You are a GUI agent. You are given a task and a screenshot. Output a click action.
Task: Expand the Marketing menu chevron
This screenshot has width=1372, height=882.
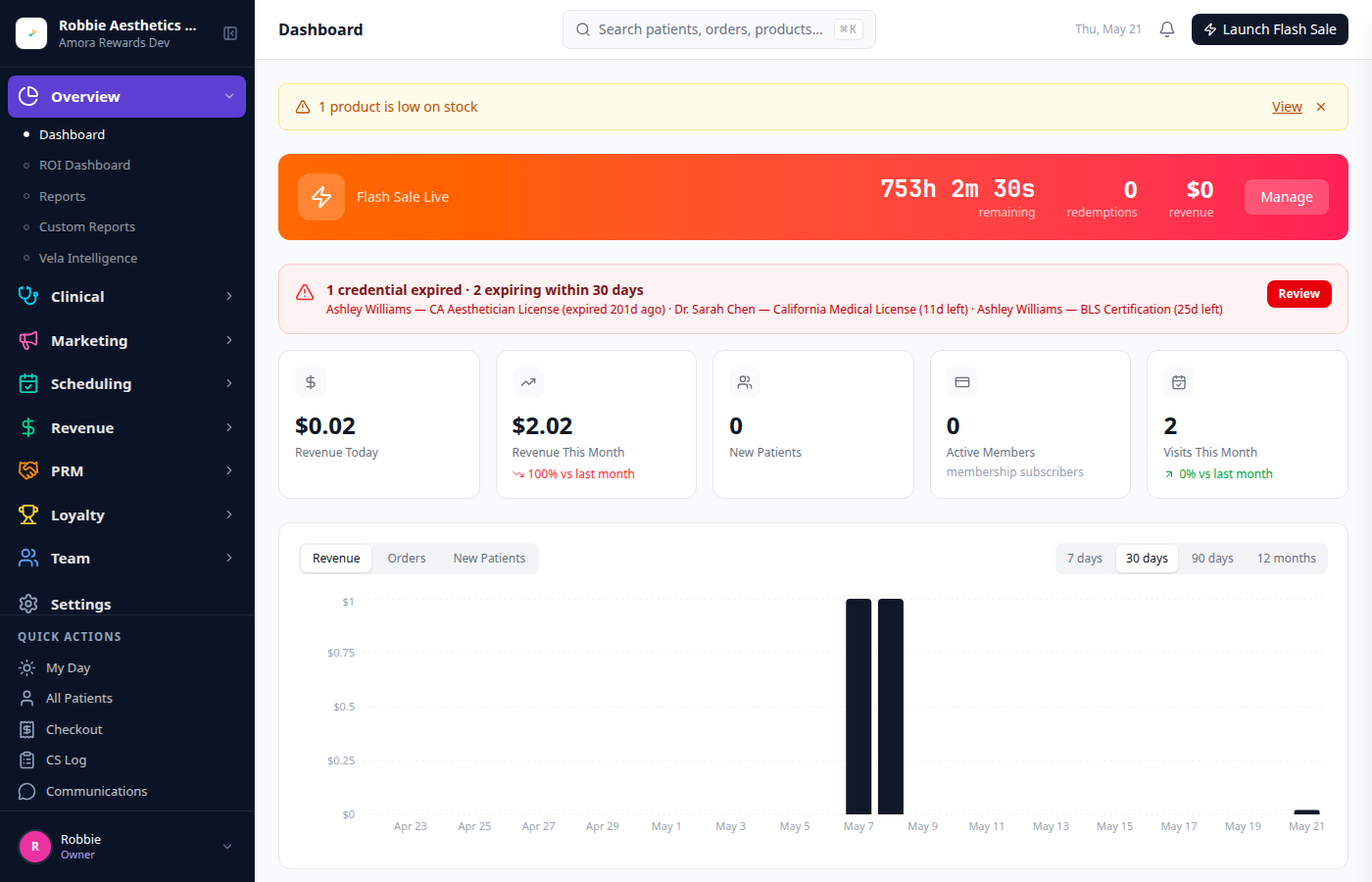point(229,340)
